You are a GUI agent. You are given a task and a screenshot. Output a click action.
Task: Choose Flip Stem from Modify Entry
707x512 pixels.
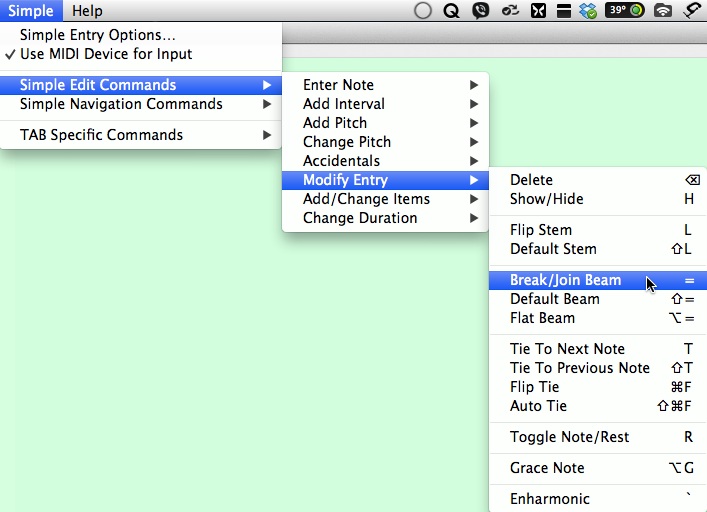click(x=541, y=230)
